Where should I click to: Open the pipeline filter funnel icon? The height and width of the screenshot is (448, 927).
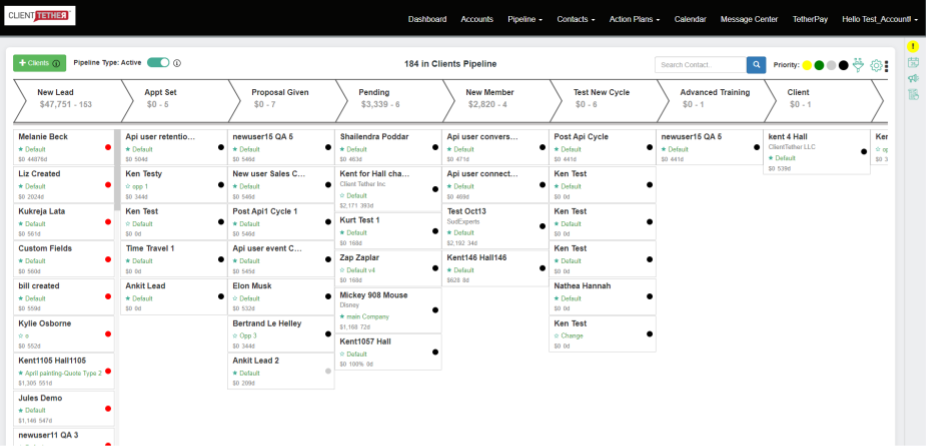858,65
